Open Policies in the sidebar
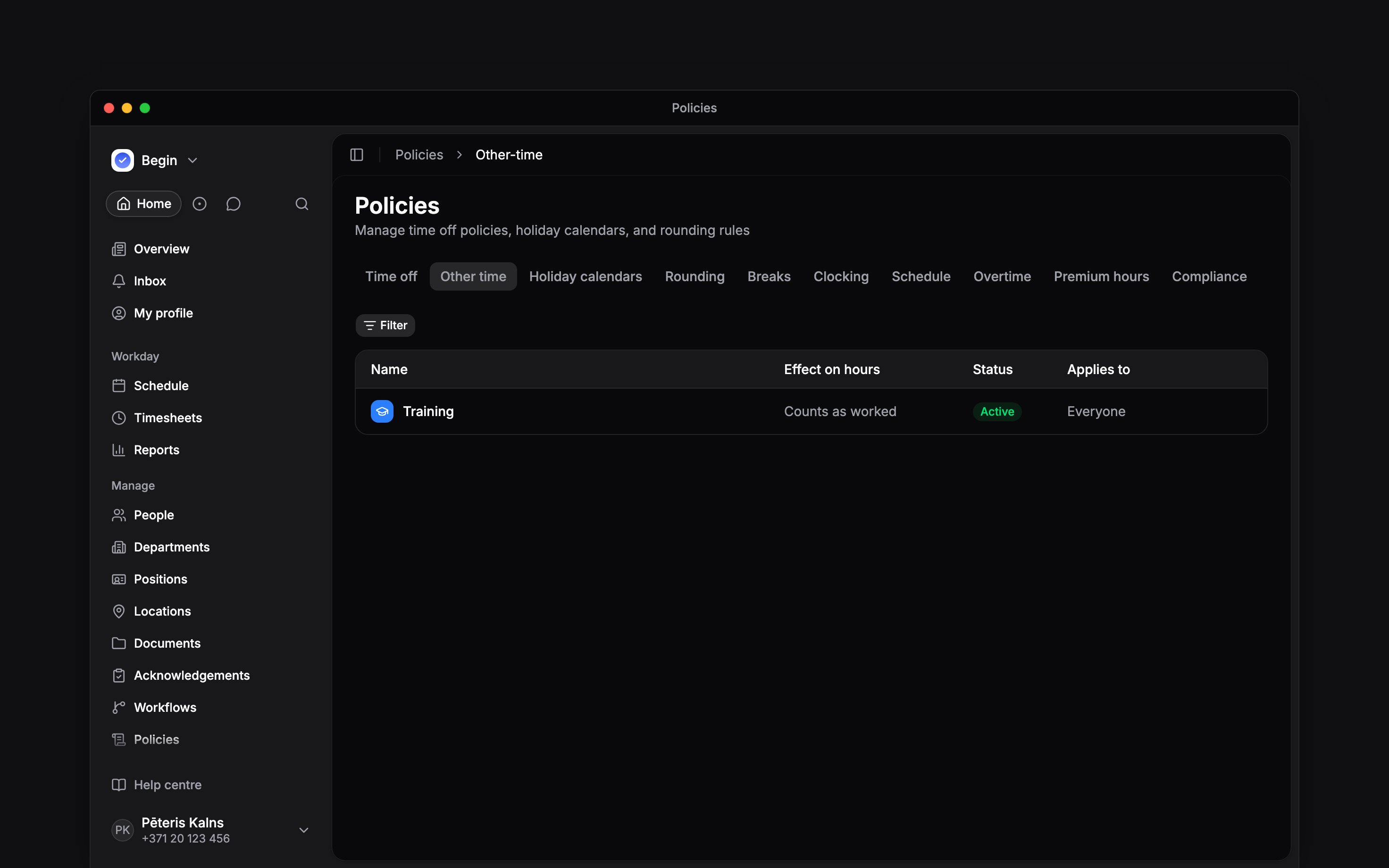Screen dimensions: 1389x868 [211, 740]
